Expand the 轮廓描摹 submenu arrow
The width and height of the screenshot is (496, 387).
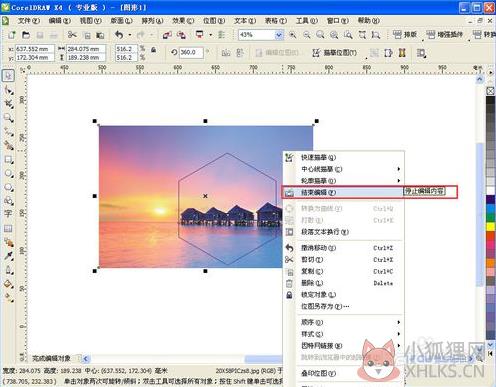point(399,181)
